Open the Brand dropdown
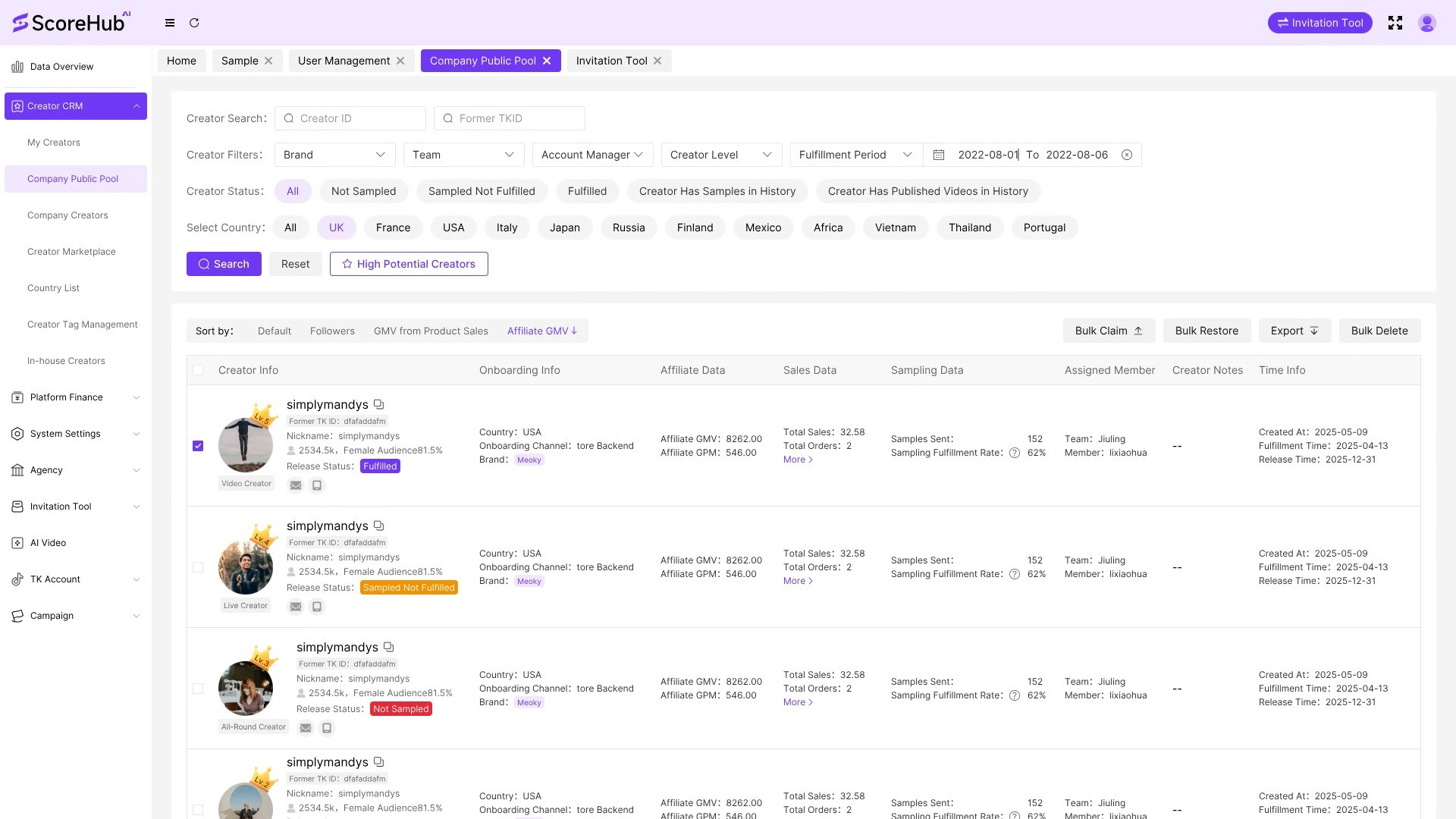1456x819 pixels. coord(334,155)
